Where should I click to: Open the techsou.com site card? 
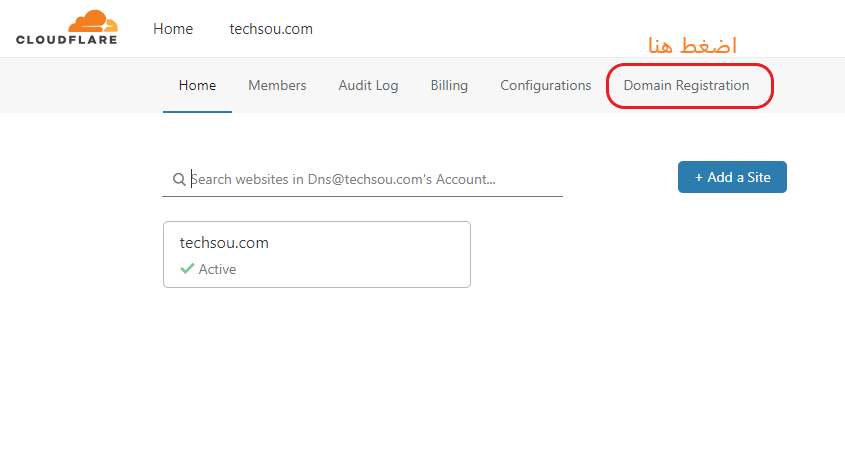pos(317,254)
